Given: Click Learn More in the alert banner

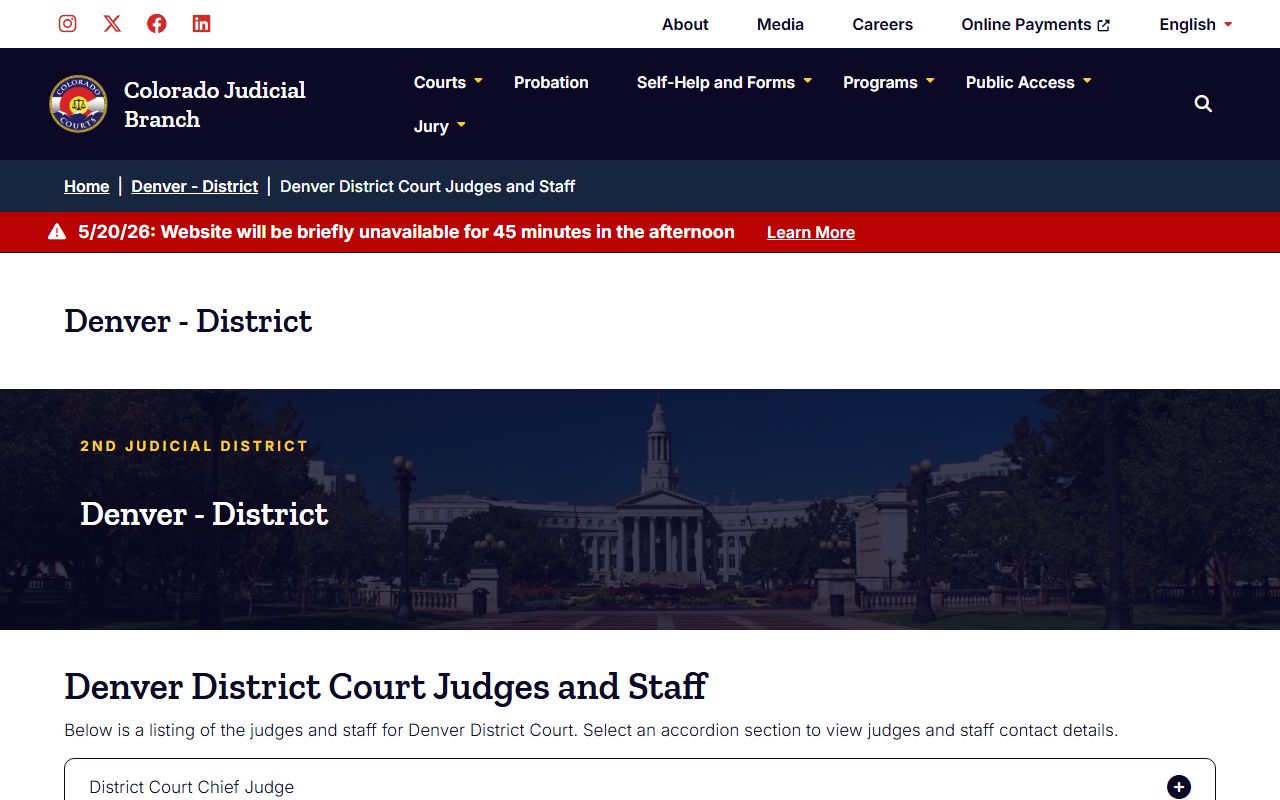Looking at the screenshot, I should 811,232.
